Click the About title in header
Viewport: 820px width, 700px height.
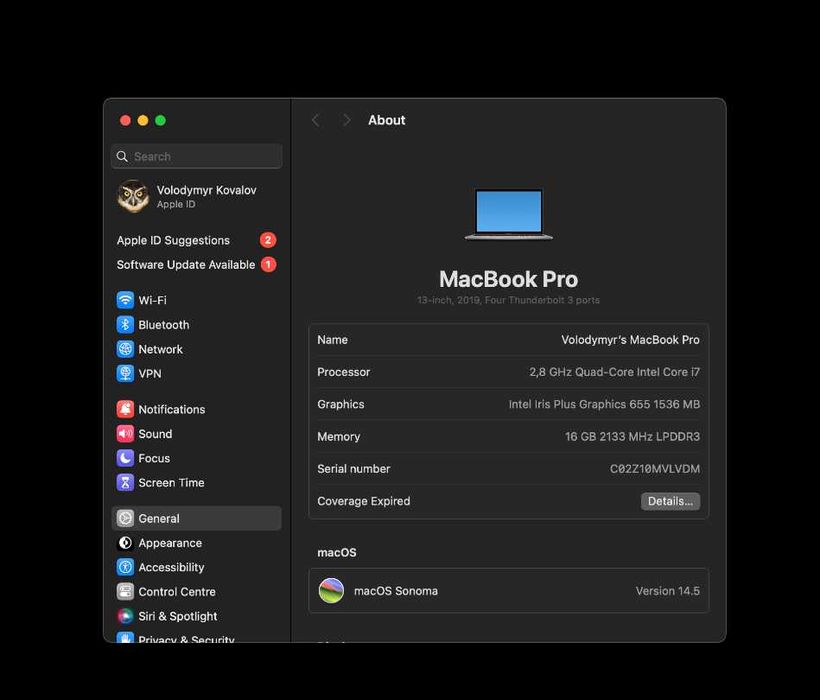tap(386, 120)
